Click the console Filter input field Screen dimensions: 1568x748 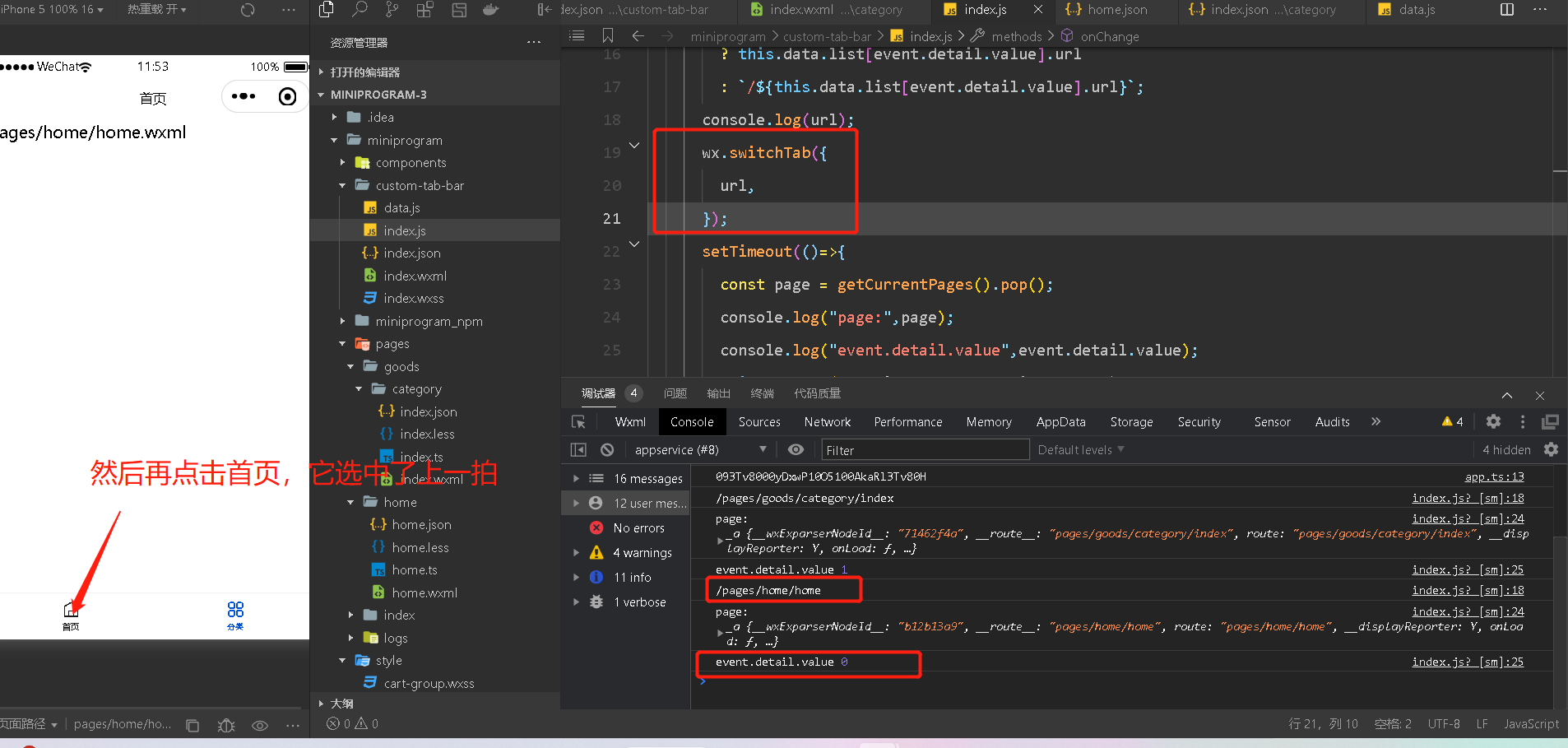(925, 449)
